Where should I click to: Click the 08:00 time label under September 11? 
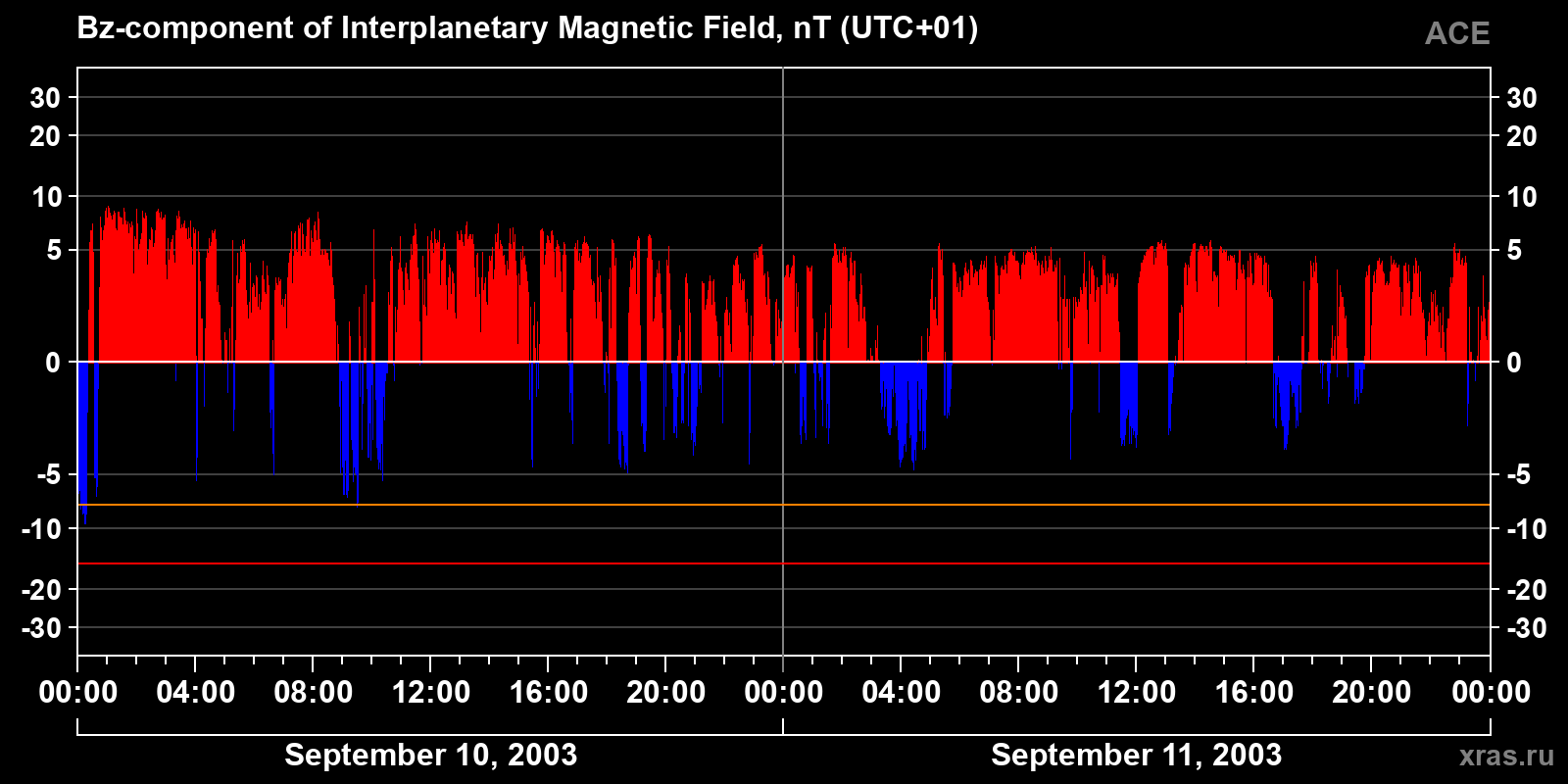click(x=1019, y=693)
